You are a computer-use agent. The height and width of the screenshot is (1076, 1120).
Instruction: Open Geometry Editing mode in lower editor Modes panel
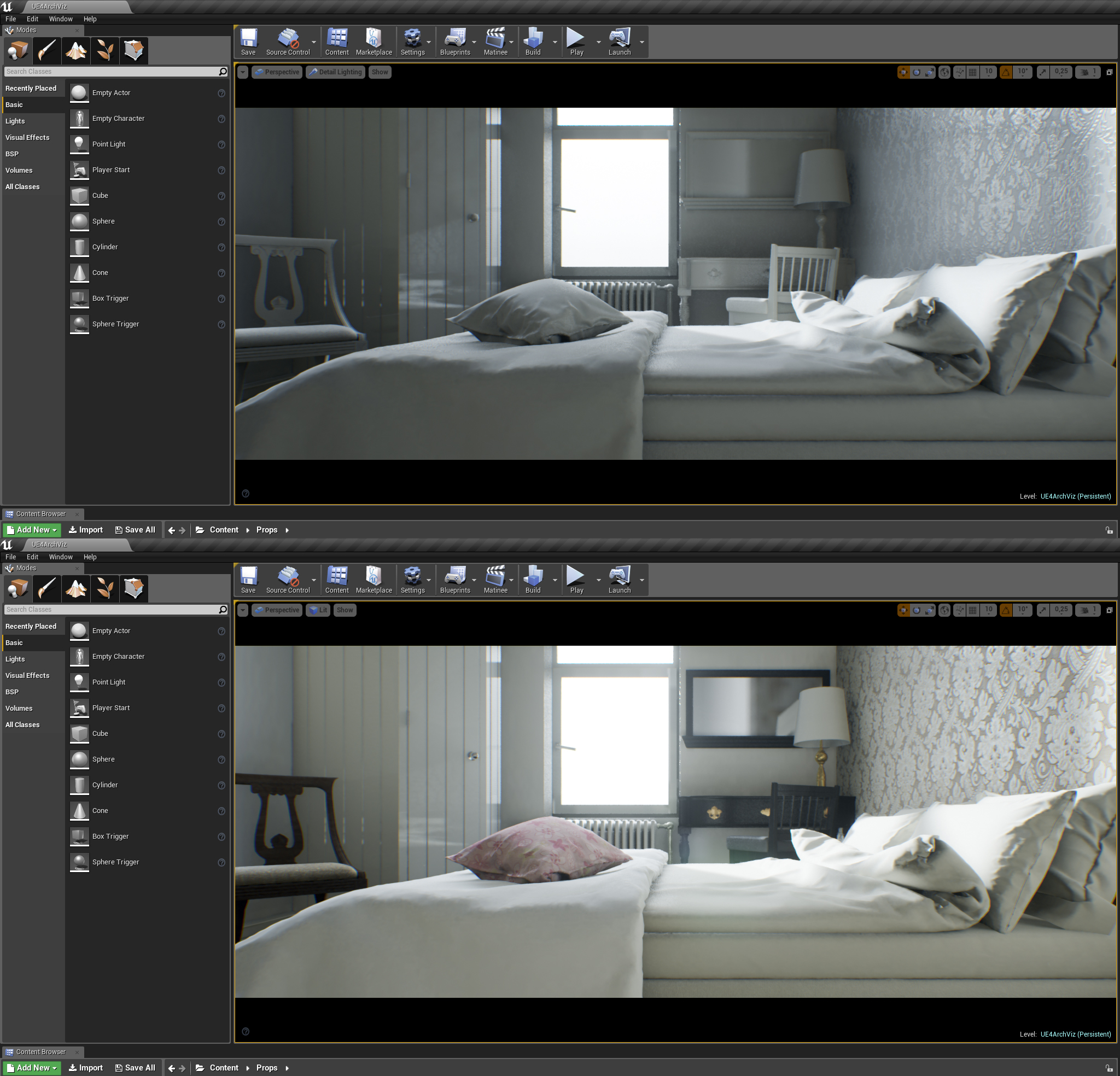tap(134, 588)
